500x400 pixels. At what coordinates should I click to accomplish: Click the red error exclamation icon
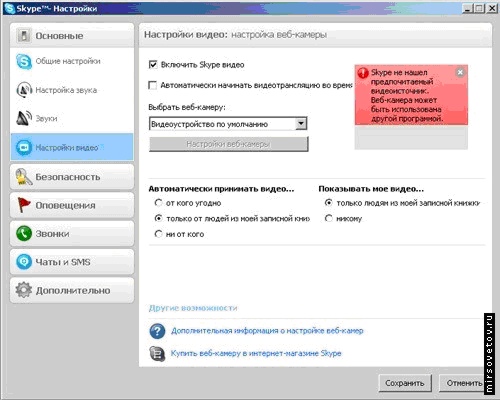[363, 73]
